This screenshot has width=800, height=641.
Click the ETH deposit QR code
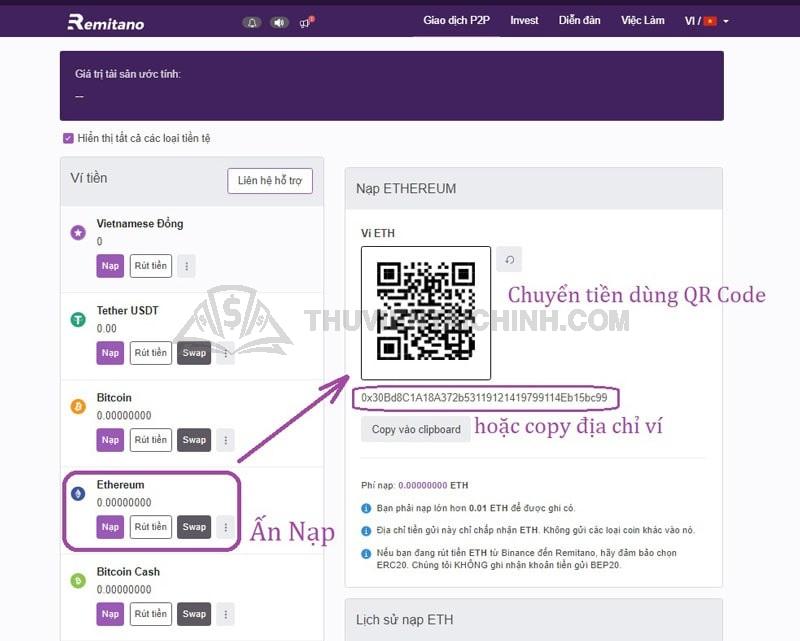pyautogui.click(x=426, y=312)
